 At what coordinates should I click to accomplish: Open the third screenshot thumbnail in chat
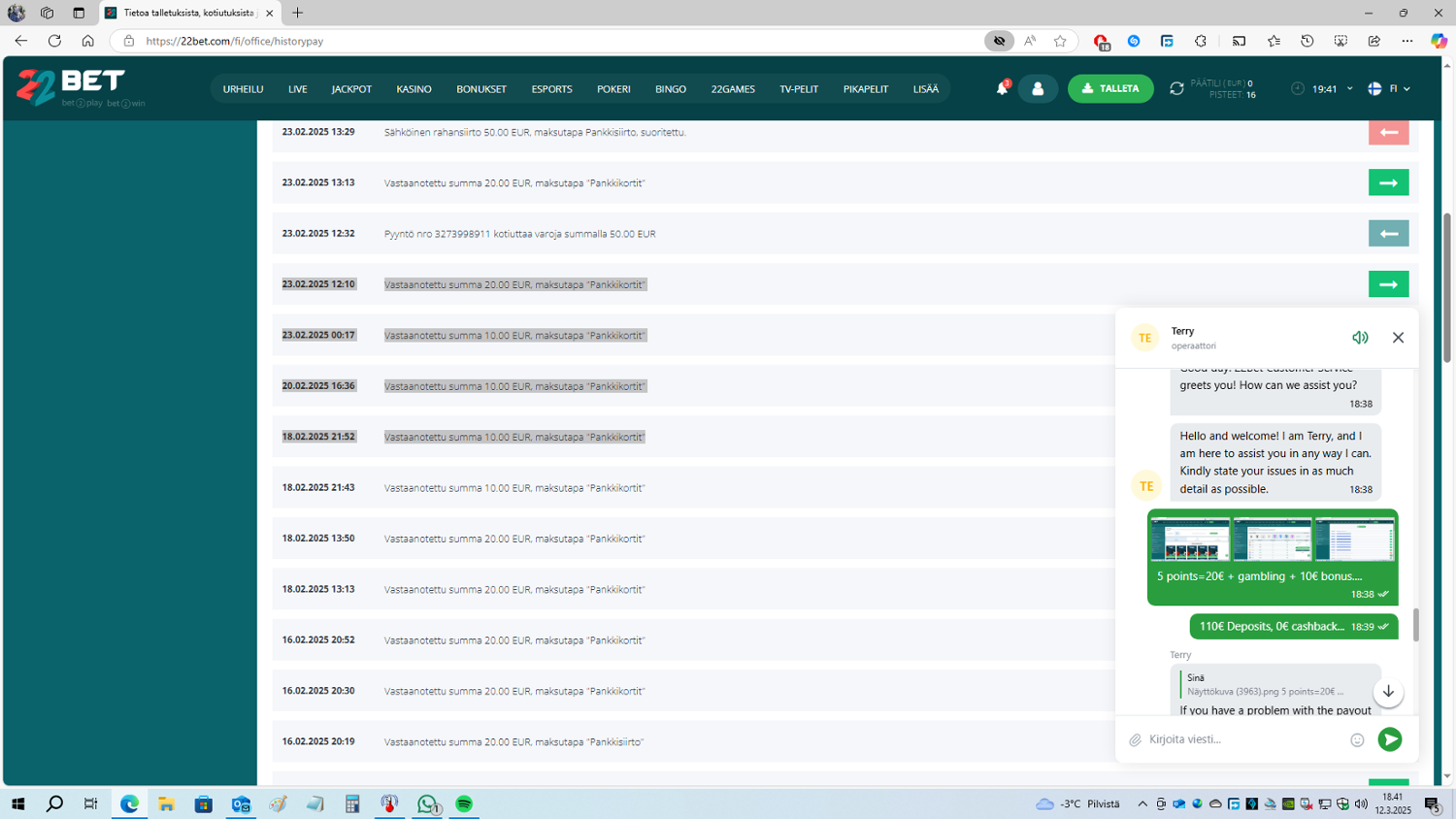(1355, 540)
